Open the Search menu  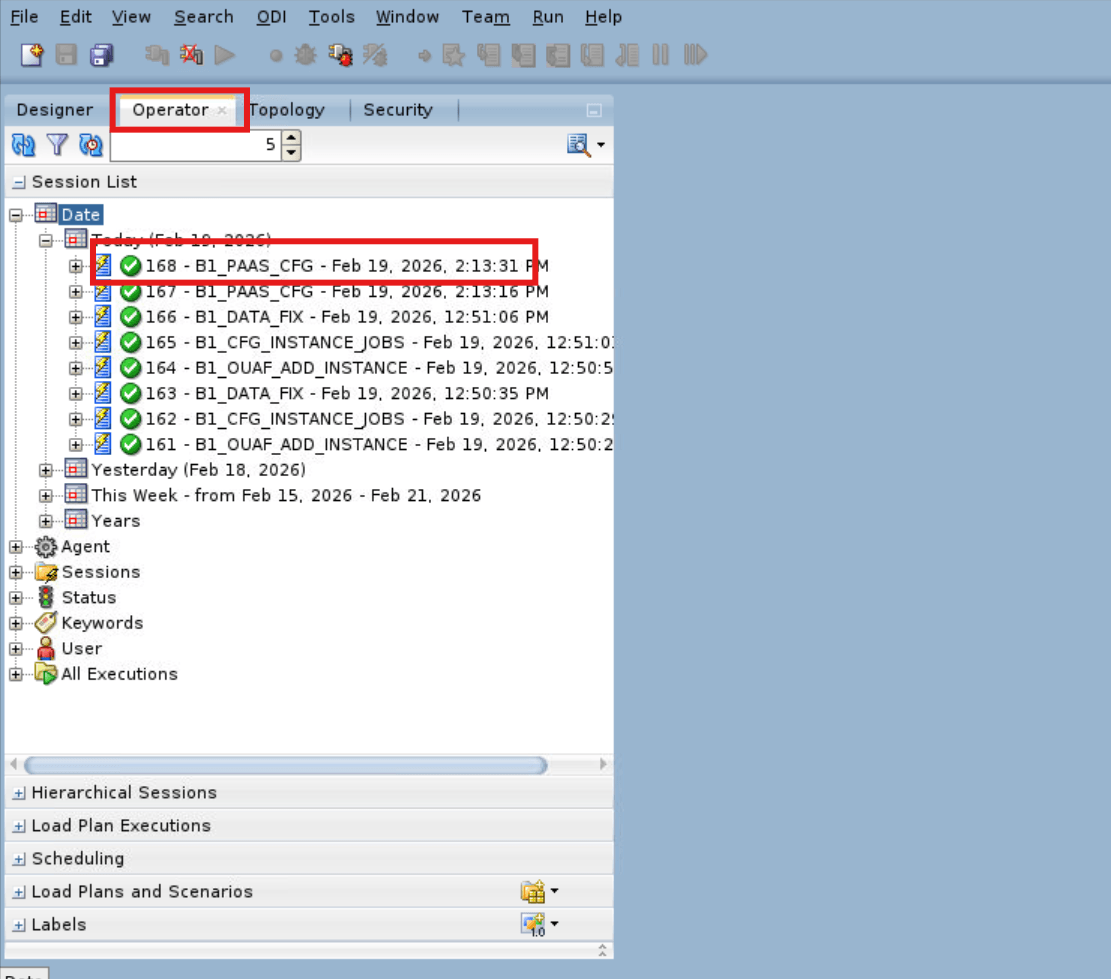coord(203,17)
